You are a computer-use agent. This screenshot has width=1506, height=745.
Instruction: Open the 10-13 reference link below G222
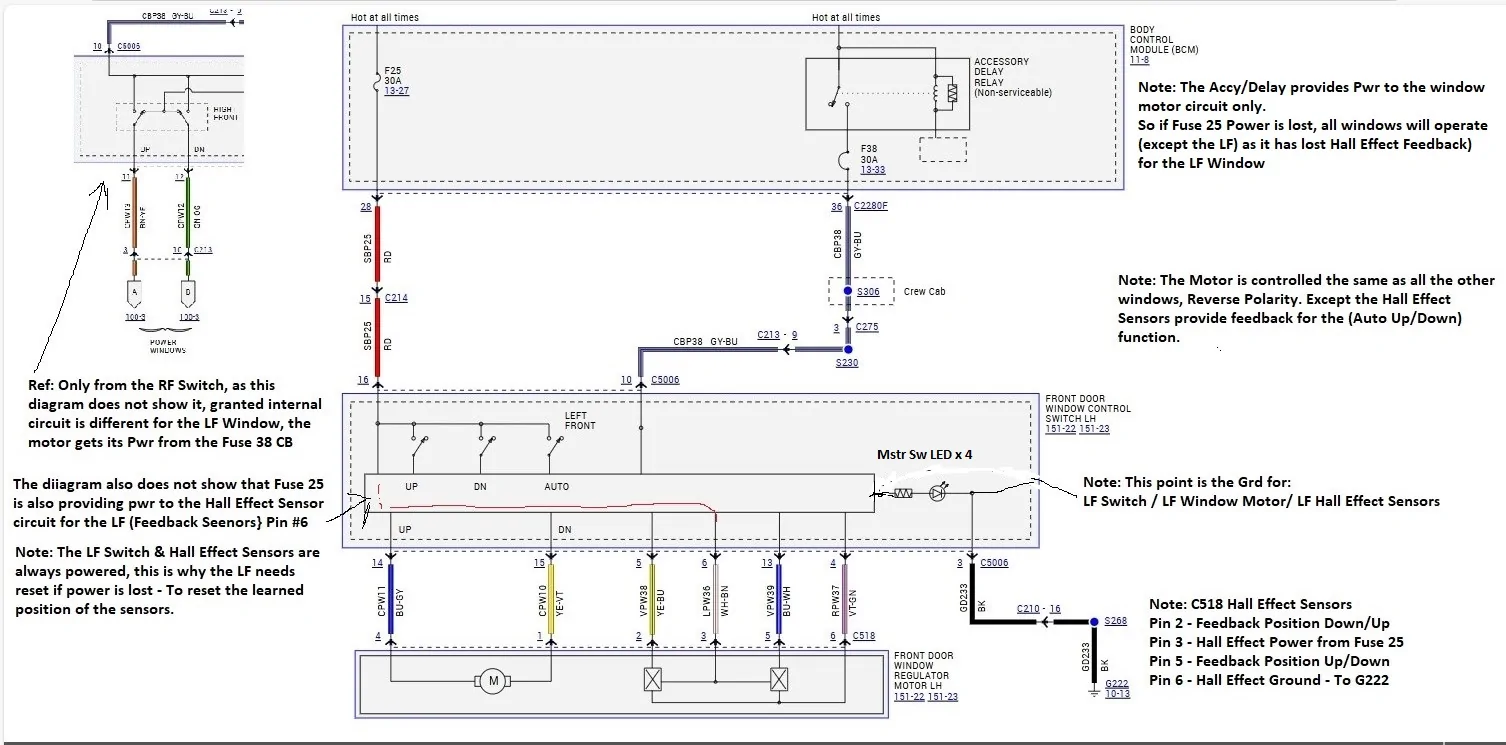coord(1118,694)
